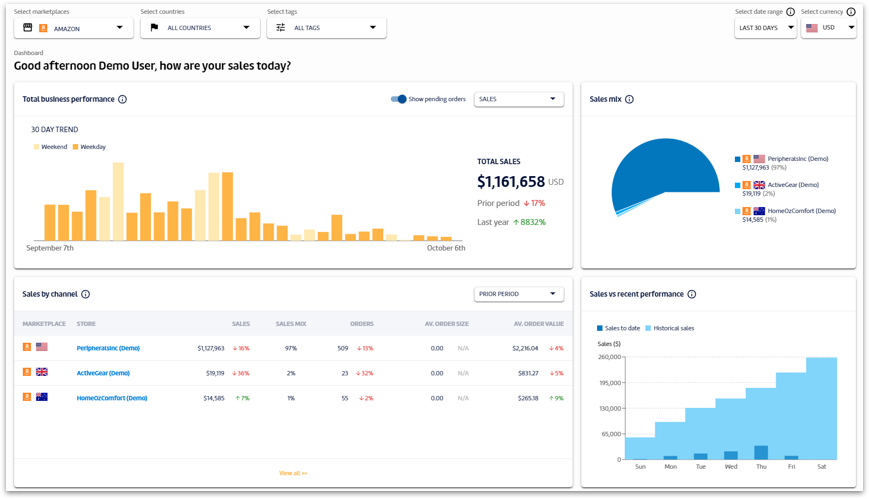Click Amazon icon beside PeripheralsInc in legend

click(x=747, y=159)
